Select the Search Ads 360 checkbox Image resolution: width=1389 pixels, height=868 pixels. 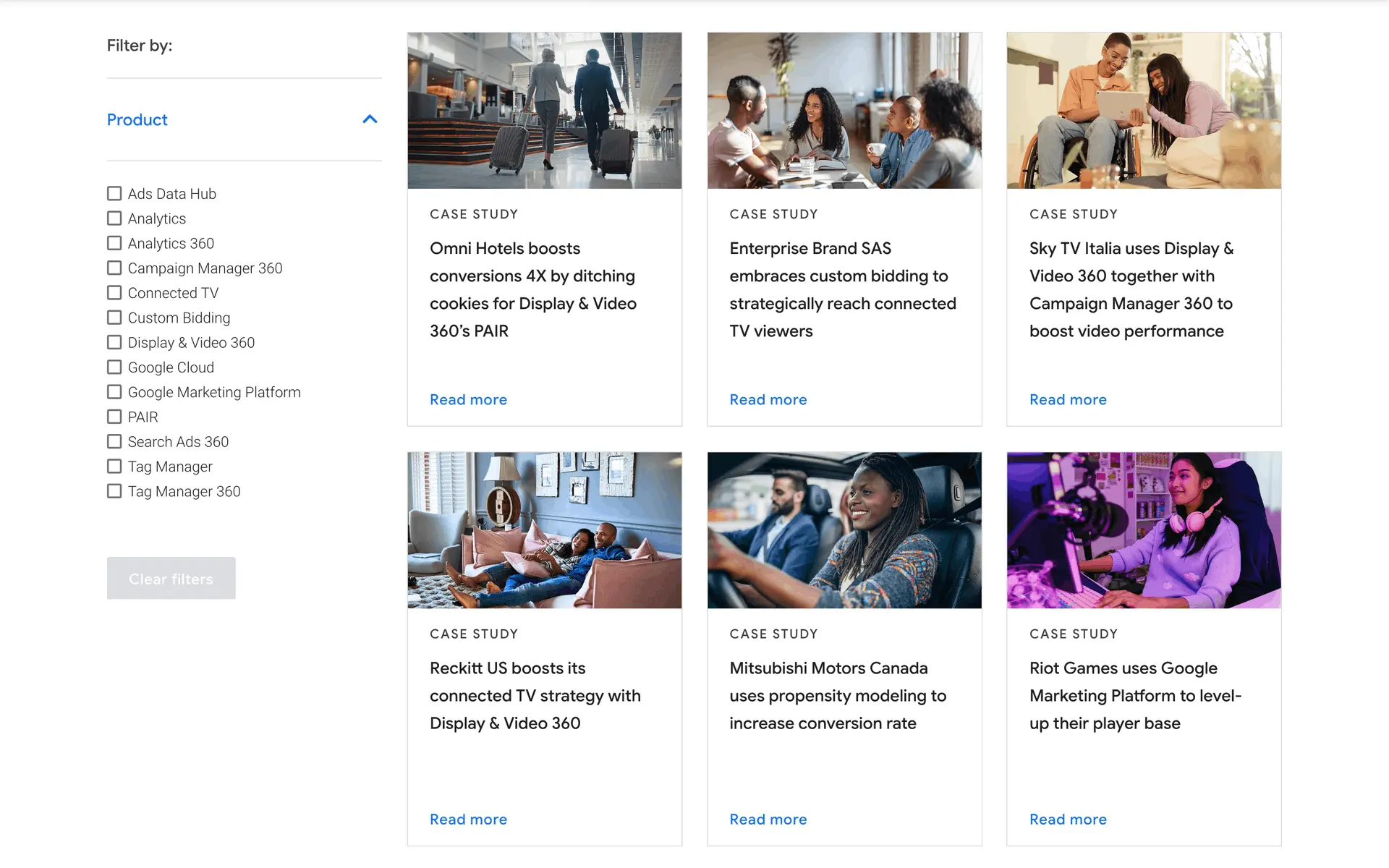pyautogui.click(x=114, y=441)
